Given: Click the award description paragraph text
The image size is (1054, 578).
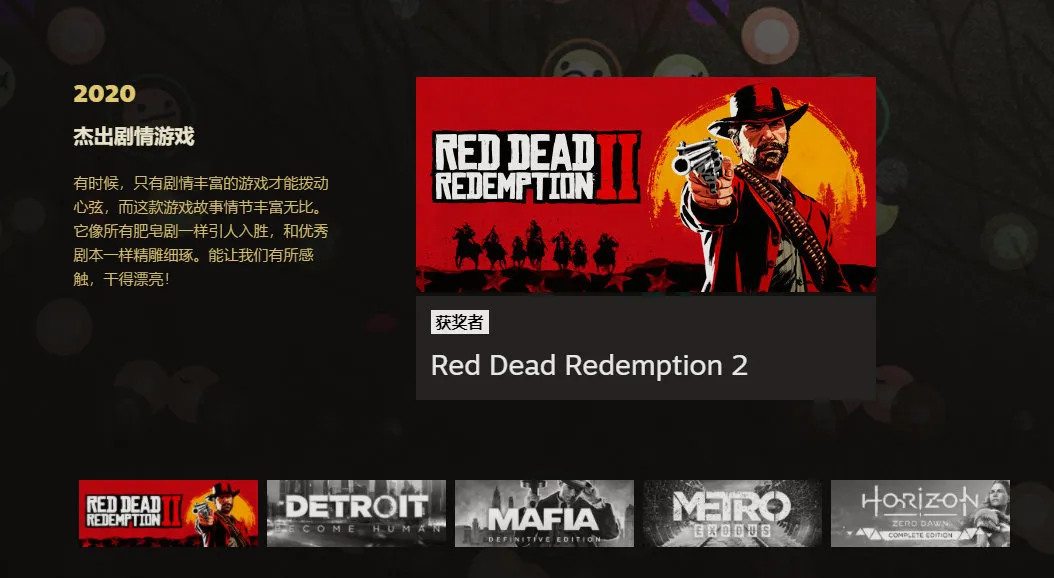Looking at the screenshot, I should pos(200,231).
